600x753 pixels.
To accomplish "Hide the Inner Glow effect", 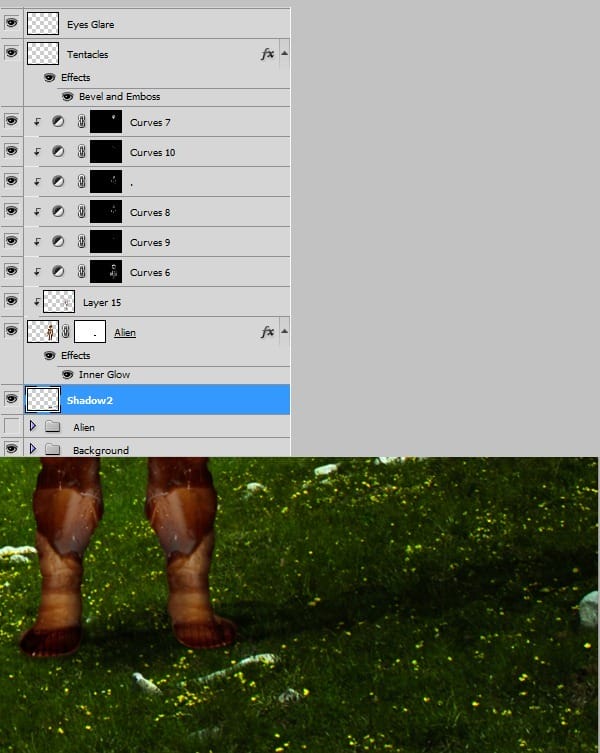I will pyautogui.click(x=67, y=375).
